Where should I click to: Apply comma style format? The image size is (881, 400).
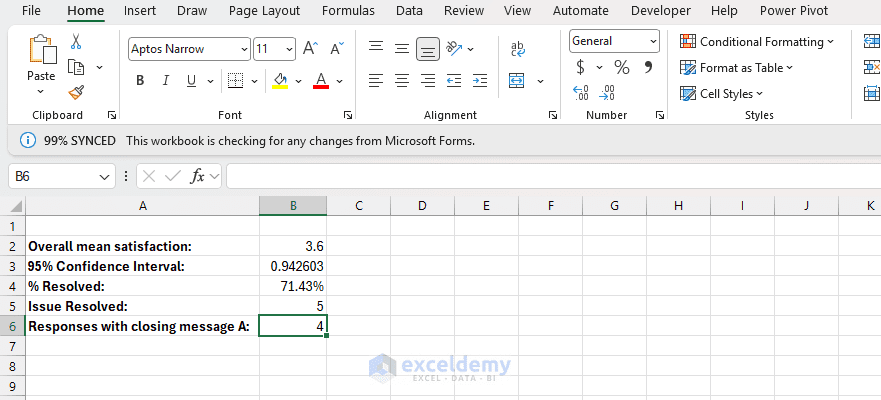pos(648,68)
